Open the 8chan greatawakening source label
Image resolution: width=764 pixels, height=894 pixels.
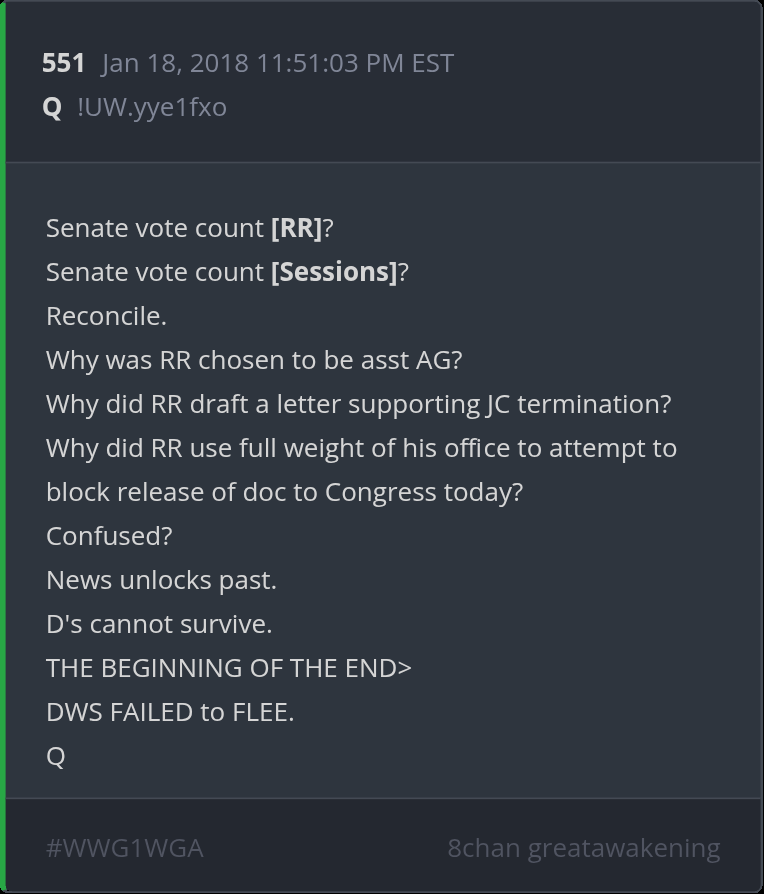click(x=583, y=848)
